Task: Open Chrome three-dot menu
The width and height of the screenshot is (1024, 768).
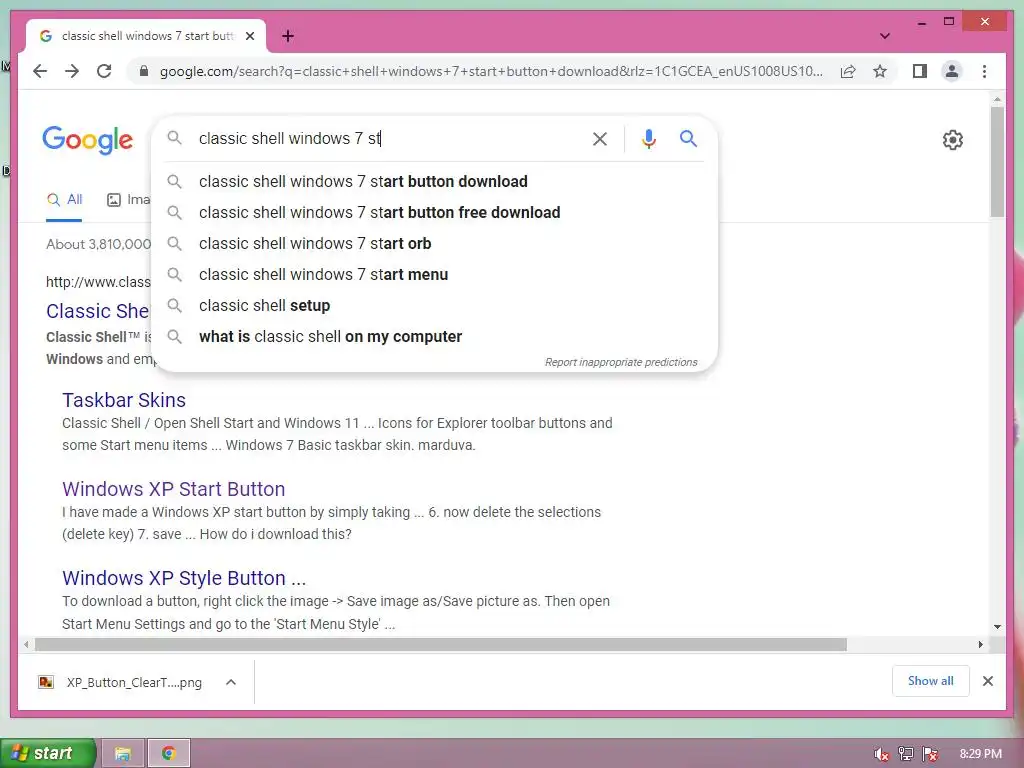Action: tap(984, 71)
